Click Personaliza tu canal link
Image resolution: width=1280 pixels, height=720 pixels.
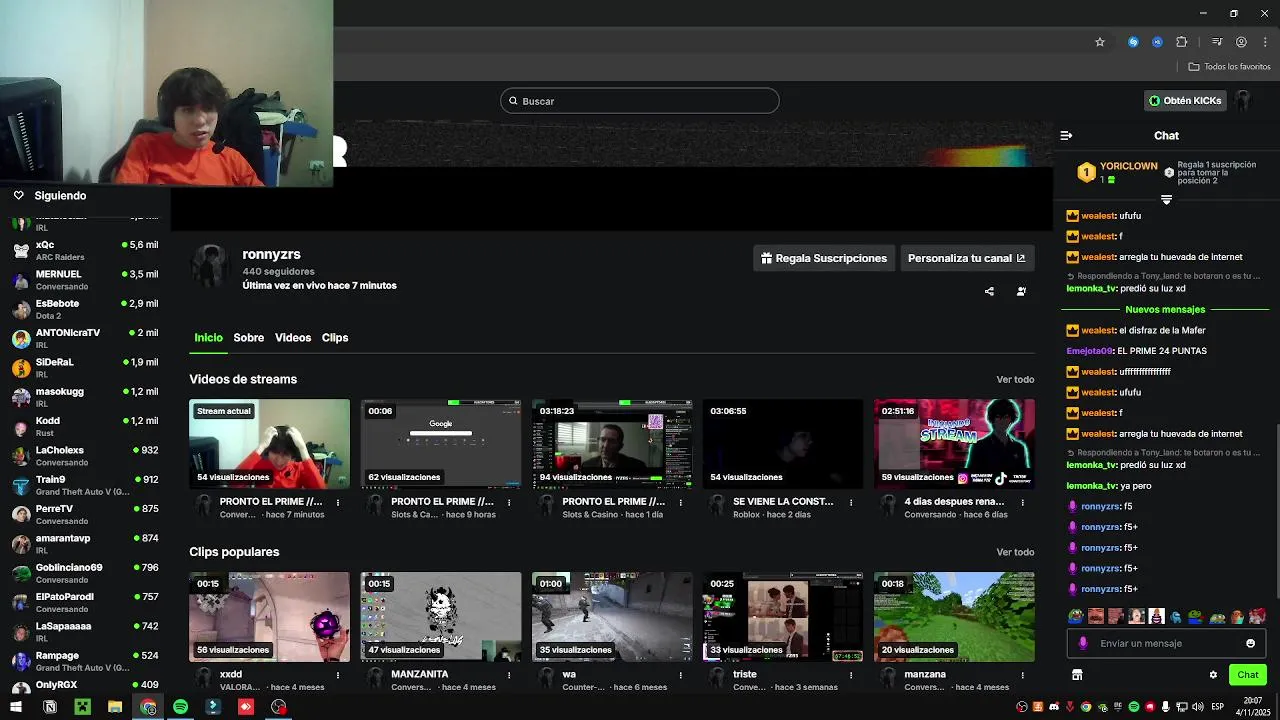[967, 258]
